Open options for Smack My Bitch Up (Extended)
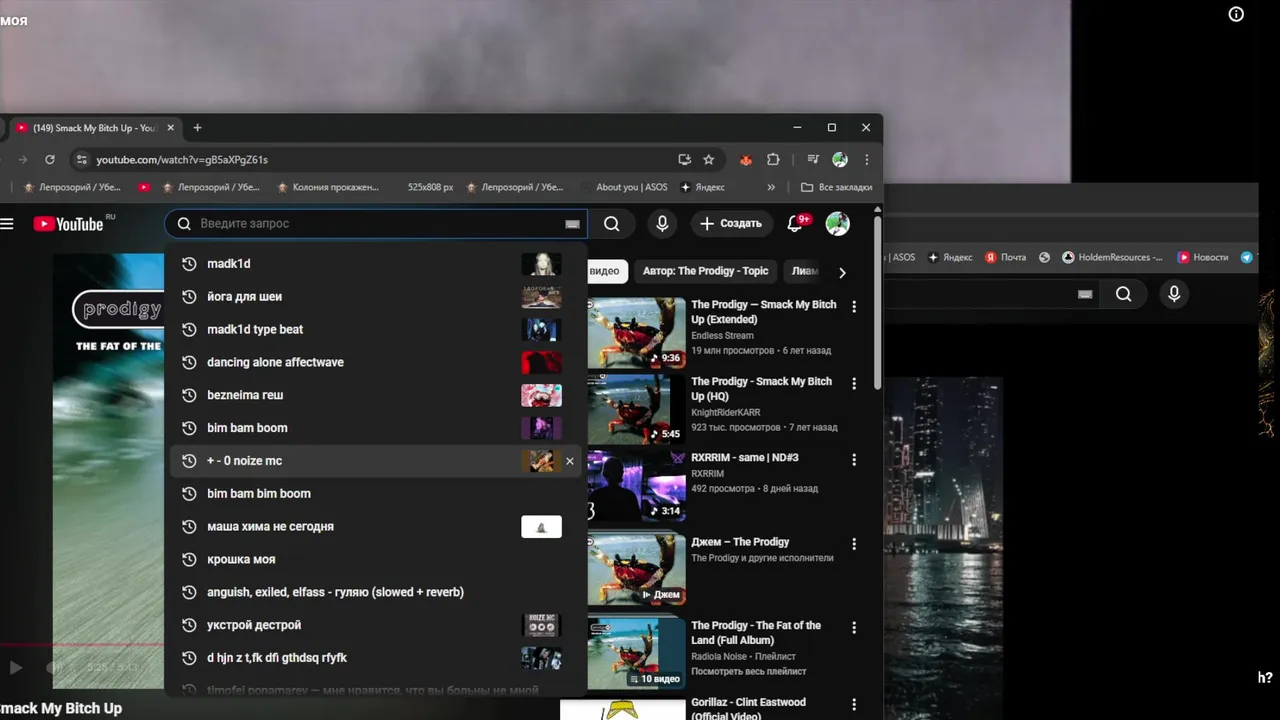The image size is (1280, 720). tap(854, 307)
